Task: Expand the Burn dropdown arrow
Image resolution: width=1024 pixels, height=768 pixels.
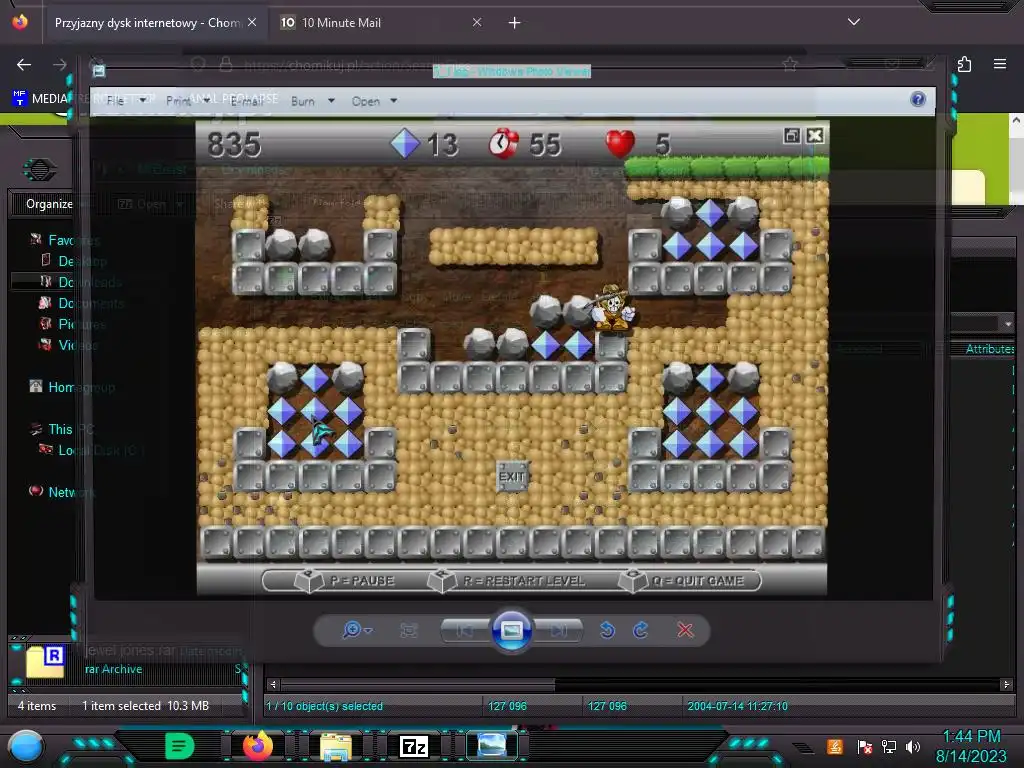Action: (331, 101)
